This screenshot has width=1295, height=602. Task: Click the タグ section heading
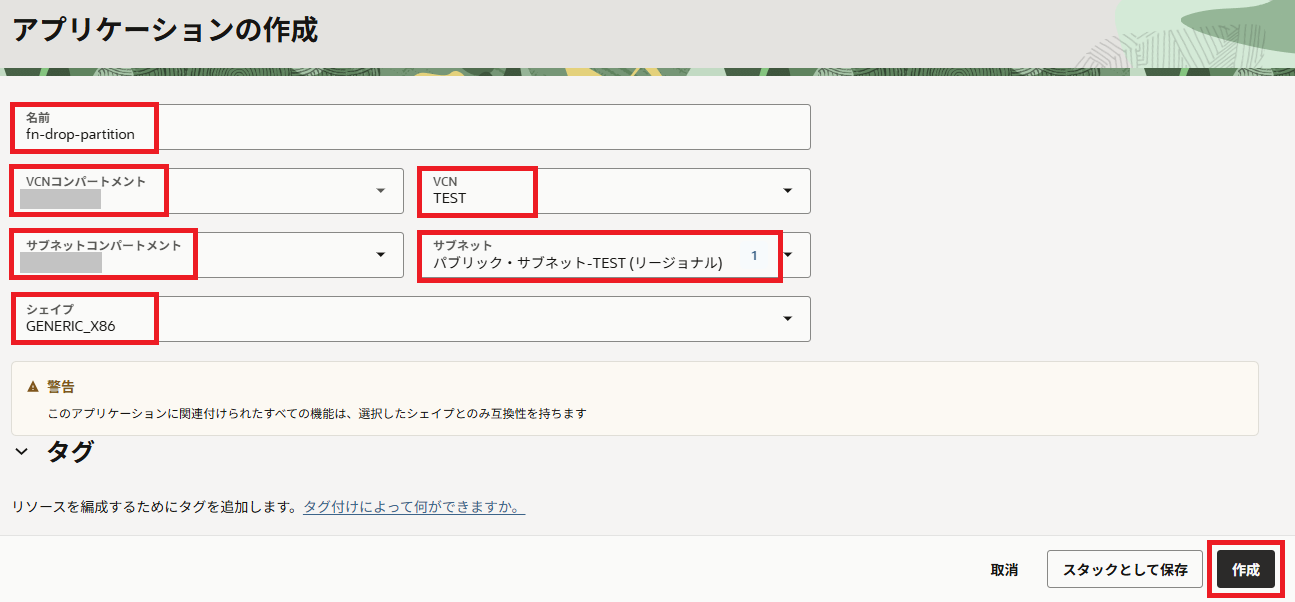(x=70, y=452)
